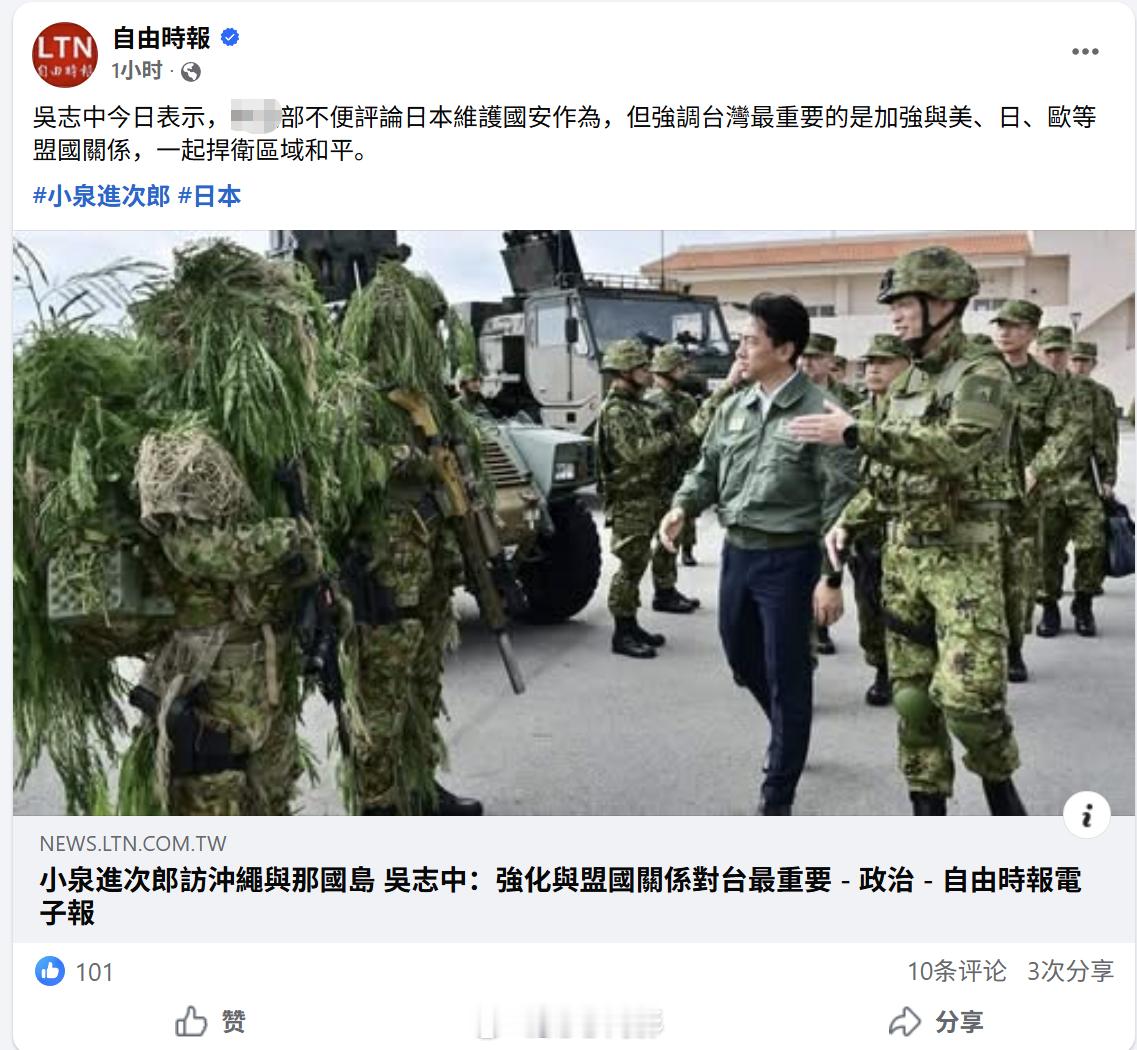Screen dimensions: 1137x1050
Task: Open the article headline about 小泉進次郎訪沖繩
Action: tap(560, 896)
